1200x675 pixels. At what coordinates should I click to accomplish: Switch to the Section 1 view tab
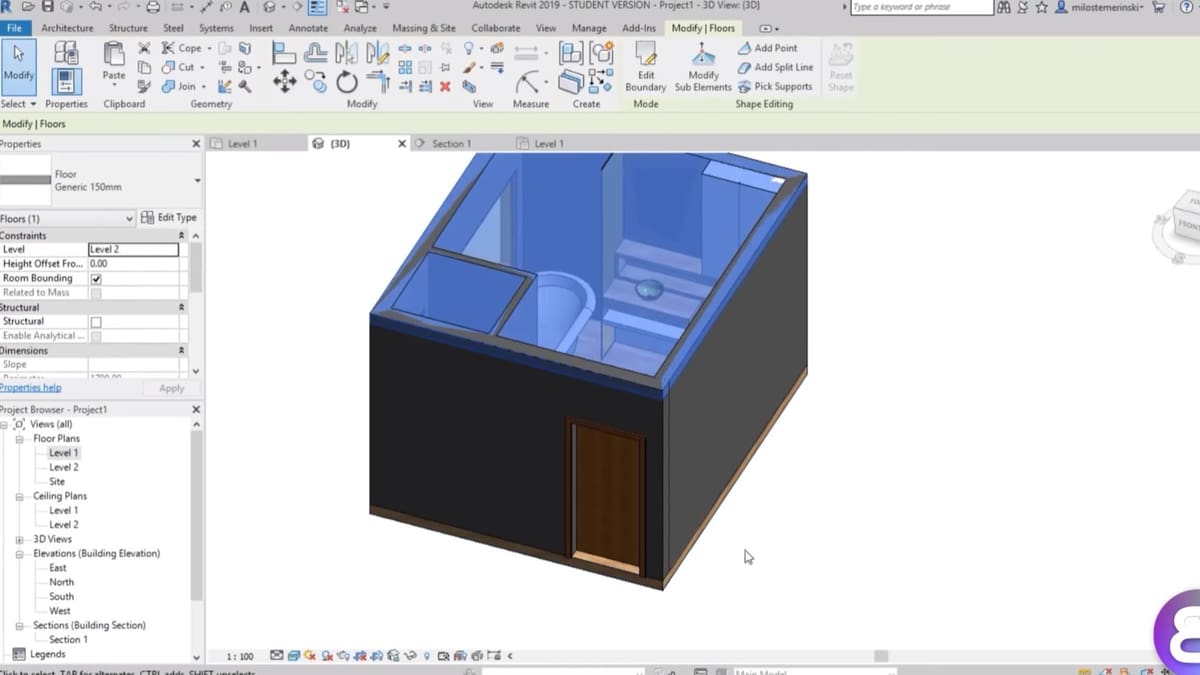click(x=451, y=144)
